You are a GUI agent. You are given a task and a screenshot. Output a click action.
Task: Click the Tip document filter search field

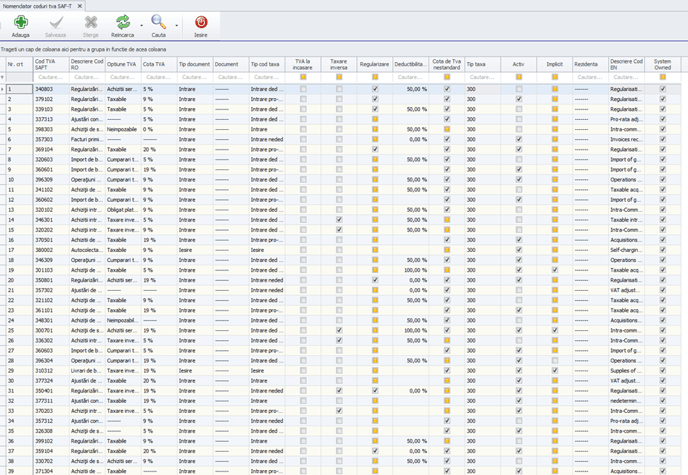click(194, 76)
